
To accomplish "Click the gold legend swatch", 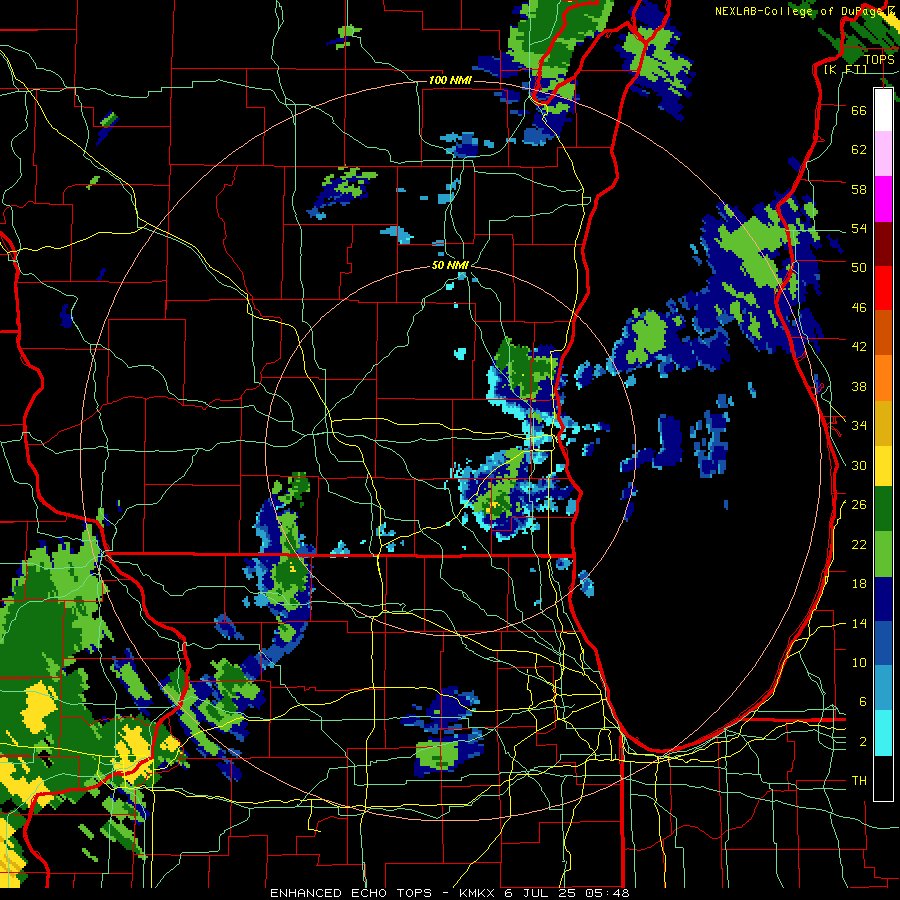I will pyautogui.click(x=883, y=424).
